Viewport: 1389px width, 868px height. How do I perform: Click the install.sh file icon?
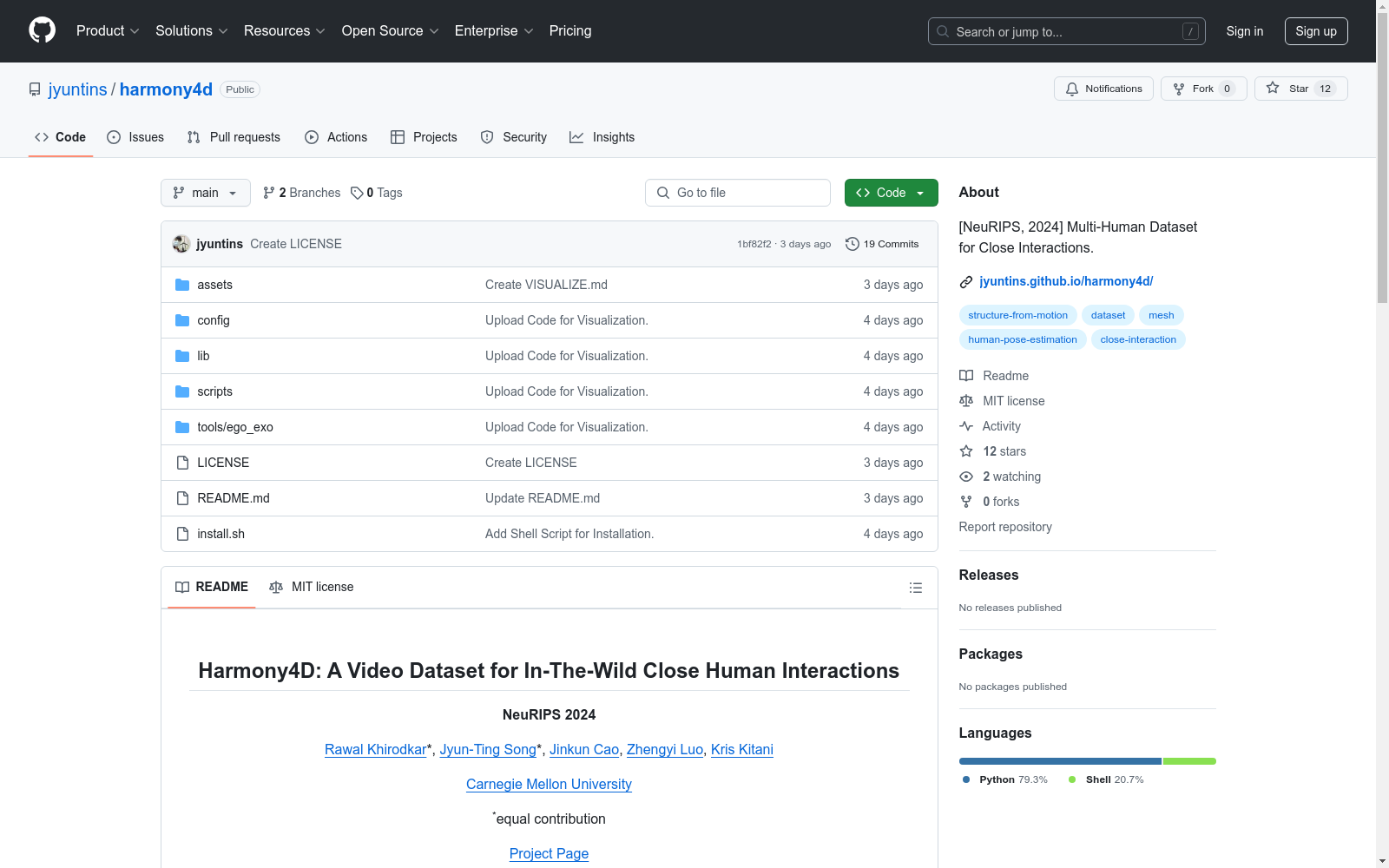click(182, 534)
